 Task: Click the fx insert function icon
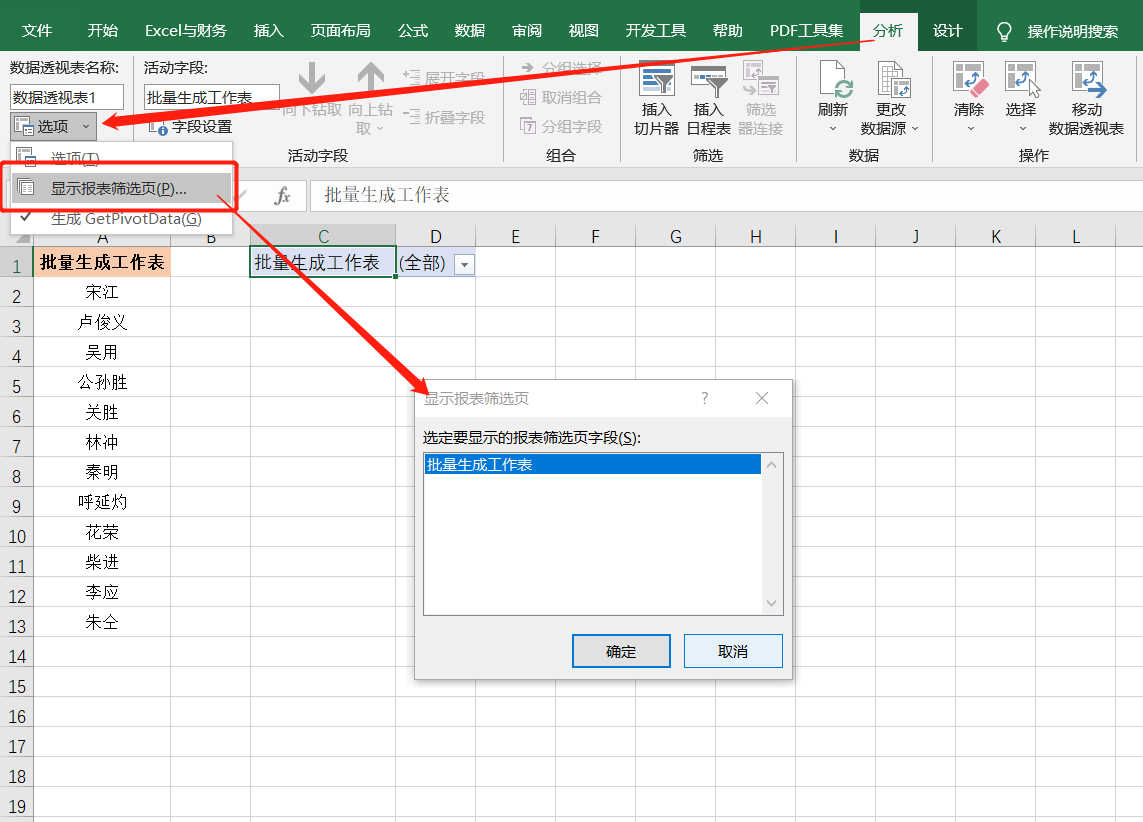pyautogui.click(x=282, y=195)
